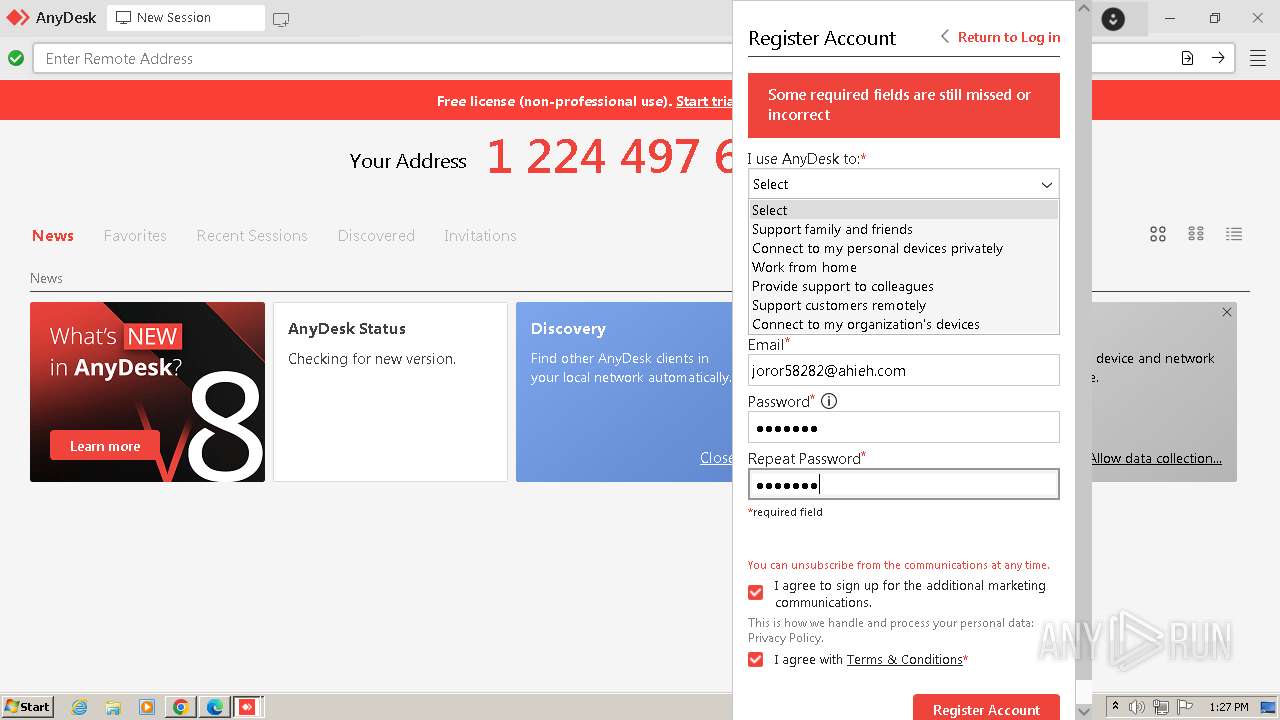Switch to list view
This screenshot has width=1280, height=720.
click(1234, 234)
